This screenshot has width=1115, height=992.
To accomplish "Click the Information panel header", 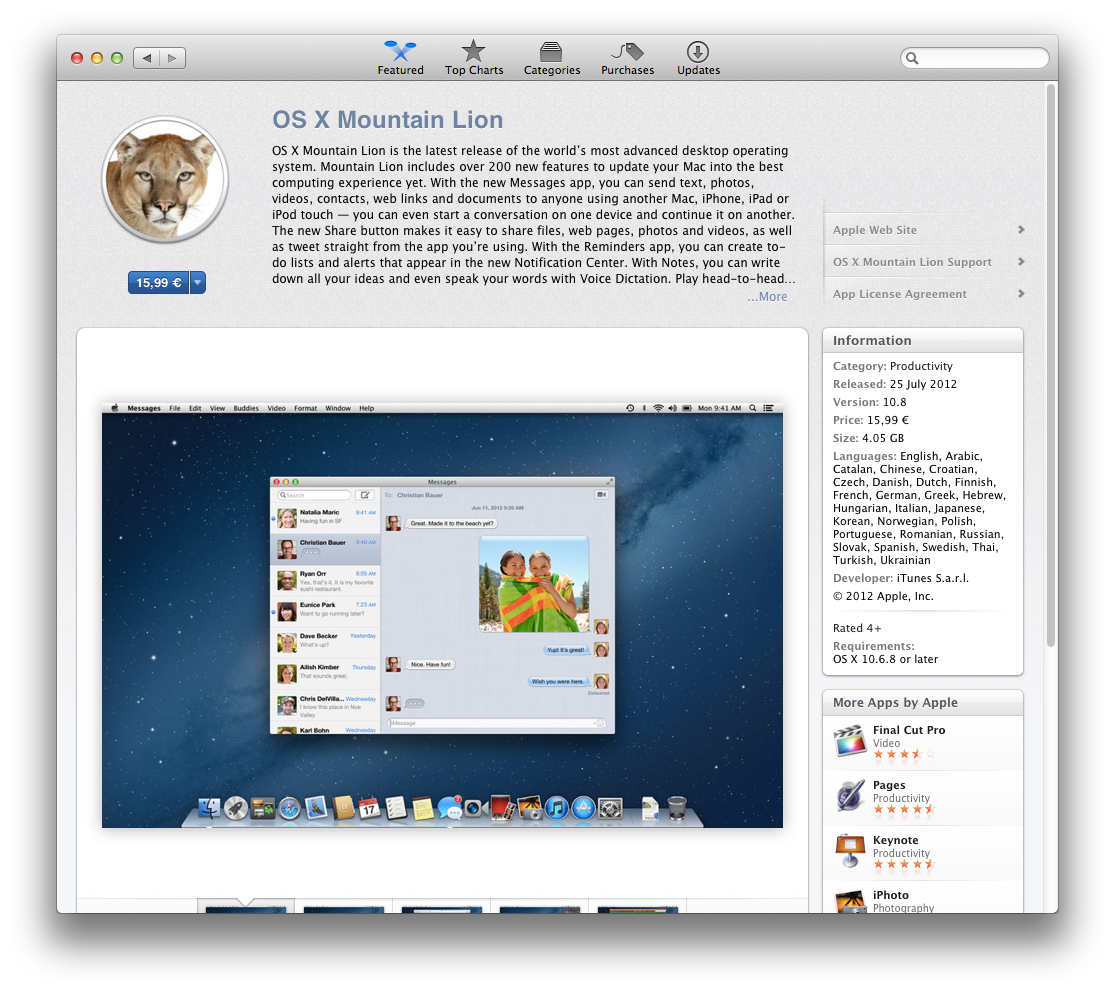I will (923, 340).
